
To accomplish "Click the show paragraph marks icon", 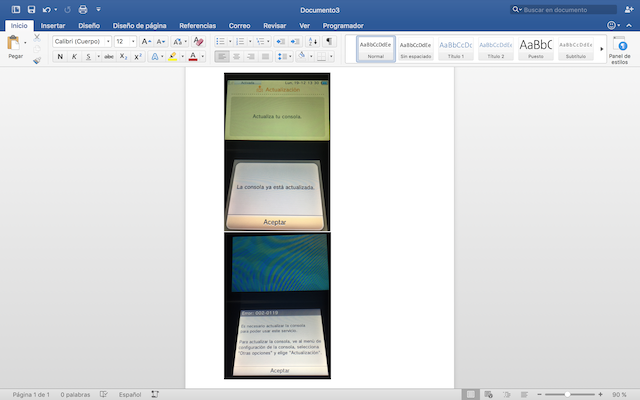I will pos(329,42).
